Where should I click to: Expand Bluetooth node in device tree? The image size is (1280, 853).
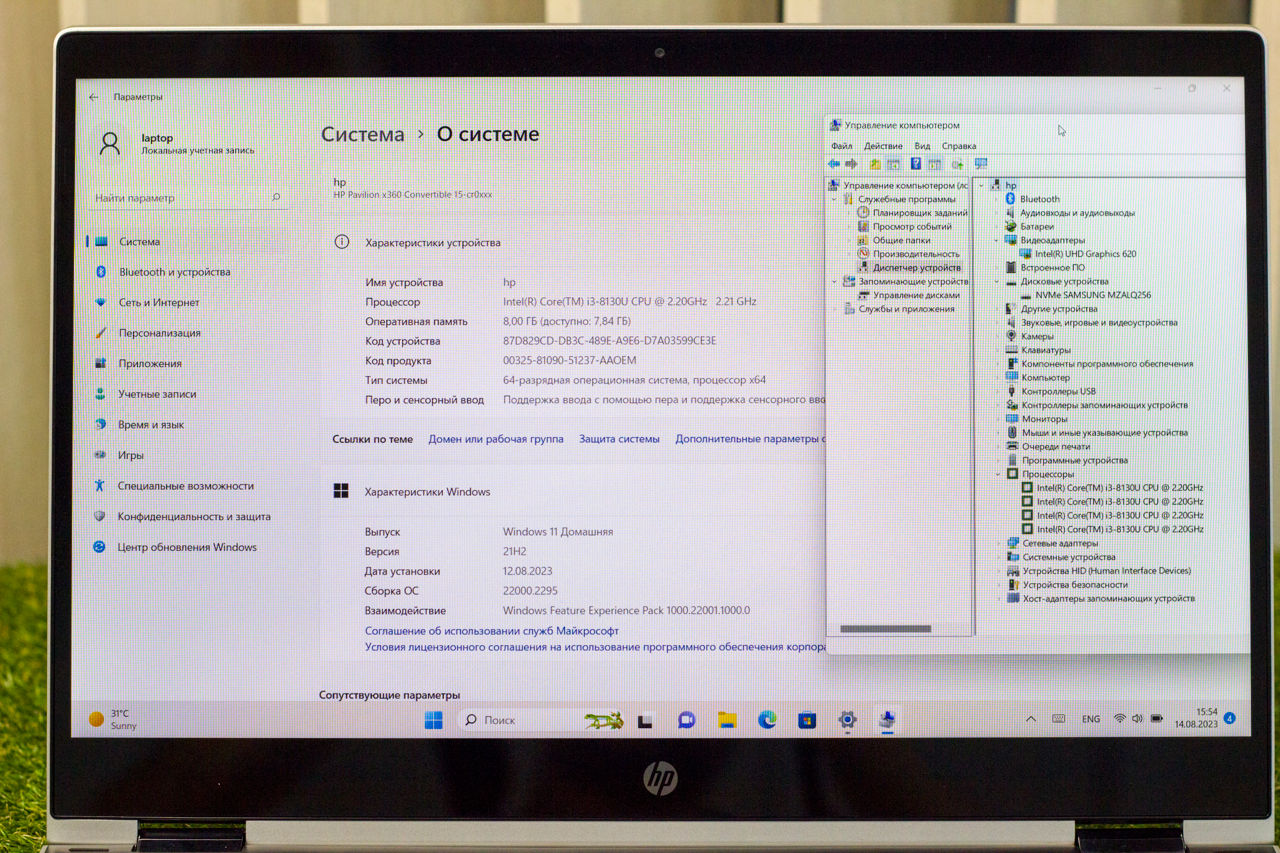click(x=997, y=199)
